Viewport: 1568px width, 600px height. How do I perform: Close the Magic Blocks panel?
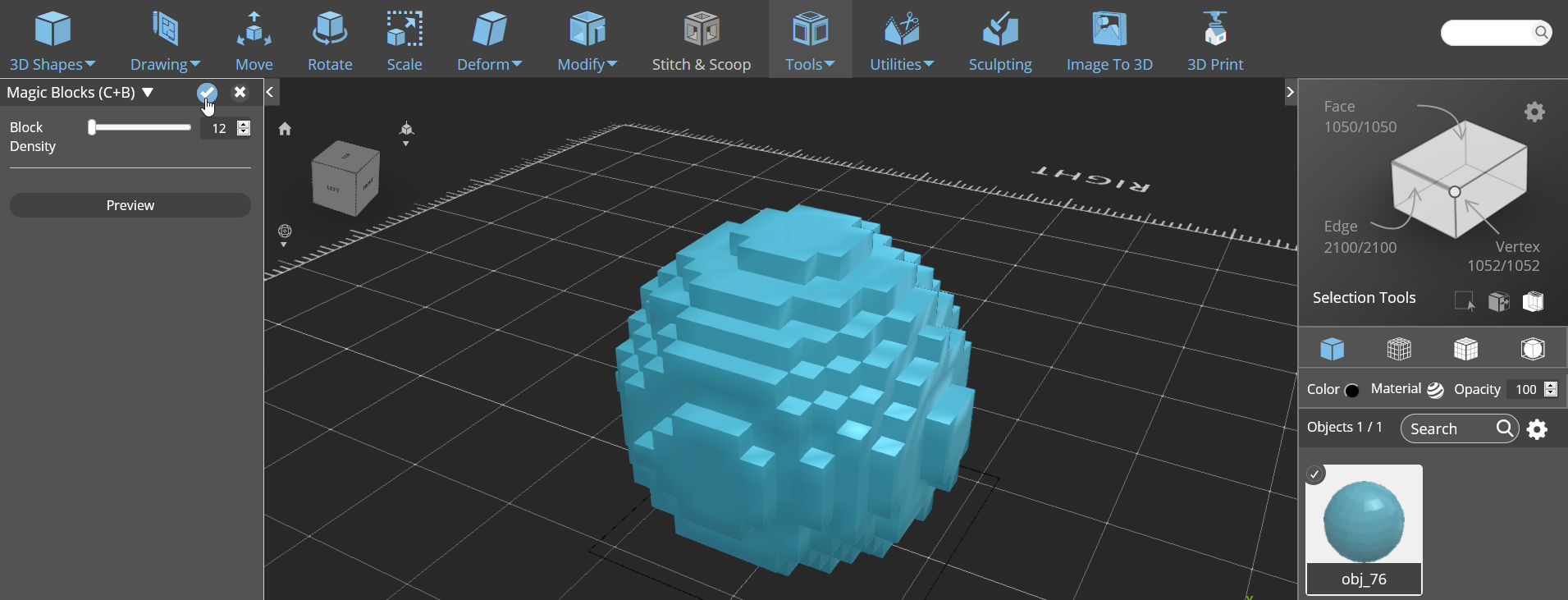pos(240,92)
